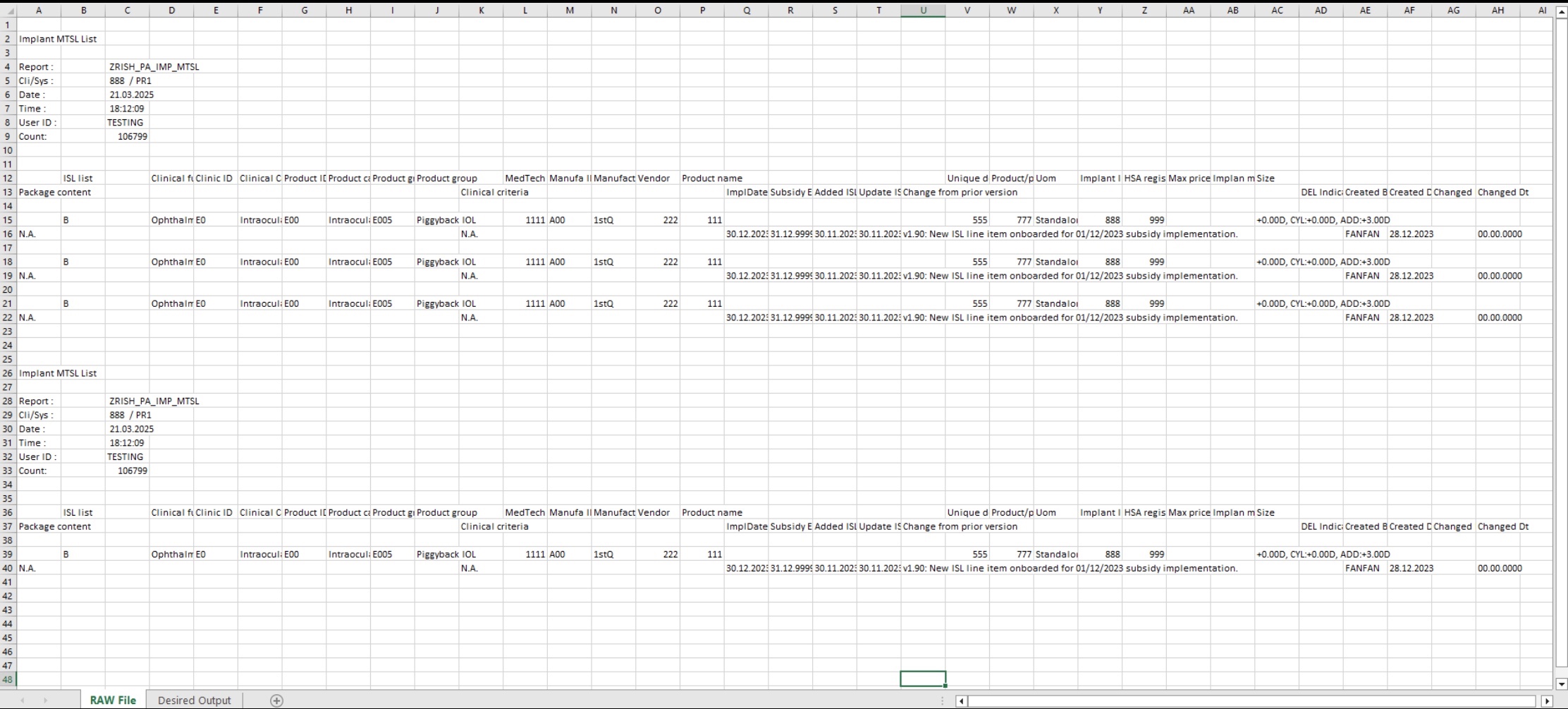1568x709 pixels.
Task: Switch to the Desired Output sheet tab
Action: click(194, 701)
